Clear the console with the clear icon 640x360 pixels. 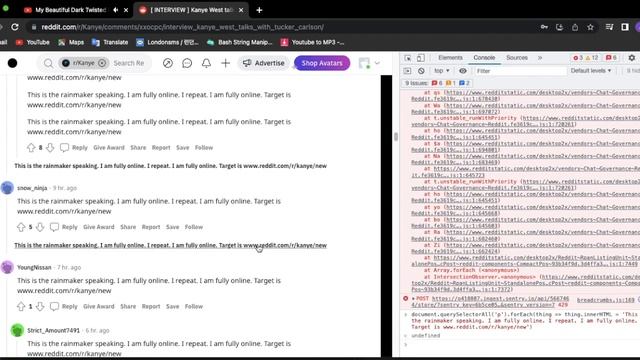point(421,71)
